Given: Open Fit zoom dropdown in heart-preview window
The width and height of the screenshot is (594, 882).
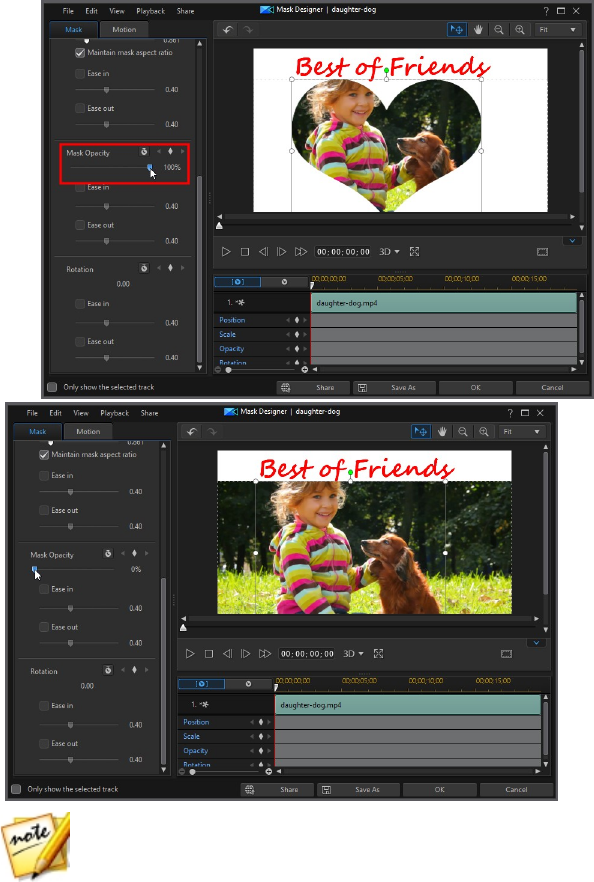Looking at the screenshot, I should point(557,30).
